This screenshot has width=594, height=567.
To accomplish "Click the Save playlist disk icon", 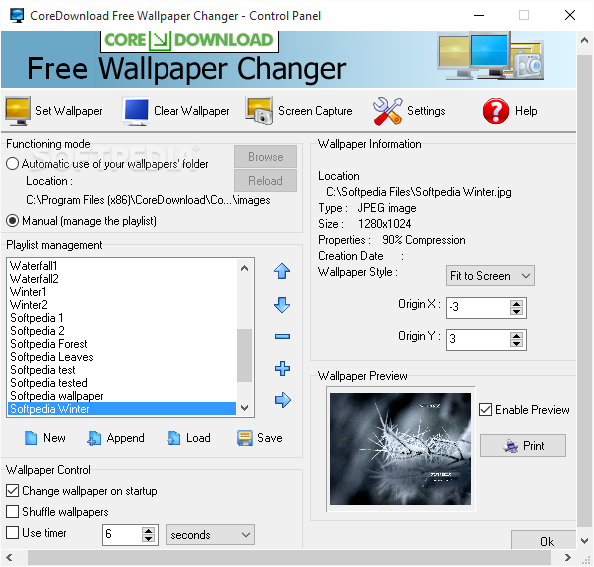I will tap(245, 438).
